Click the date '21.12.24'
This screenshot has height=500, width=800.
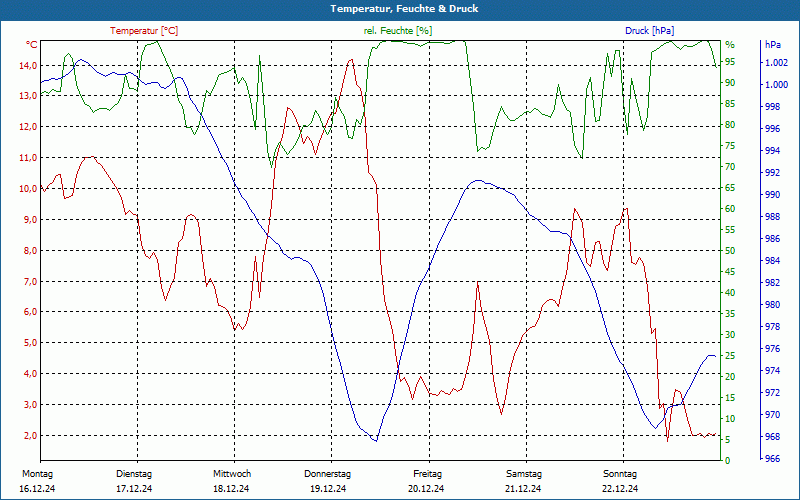[523, 489]
